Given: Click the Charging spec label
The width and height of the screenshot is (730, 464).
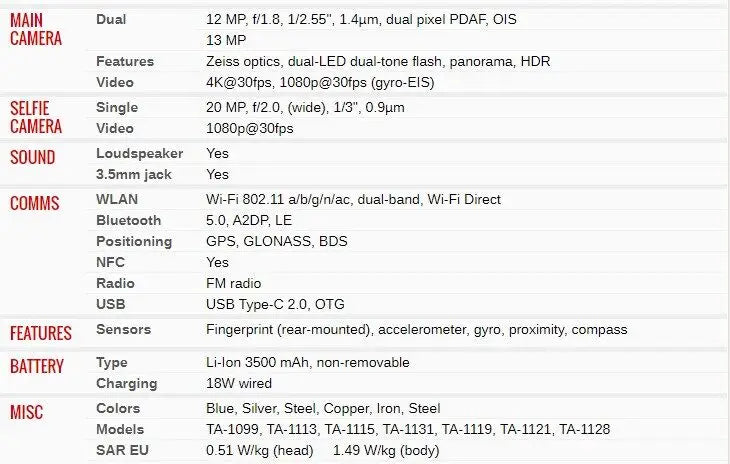Looking at the screenshot, I should pyautogui.click(x=127, y=383).
